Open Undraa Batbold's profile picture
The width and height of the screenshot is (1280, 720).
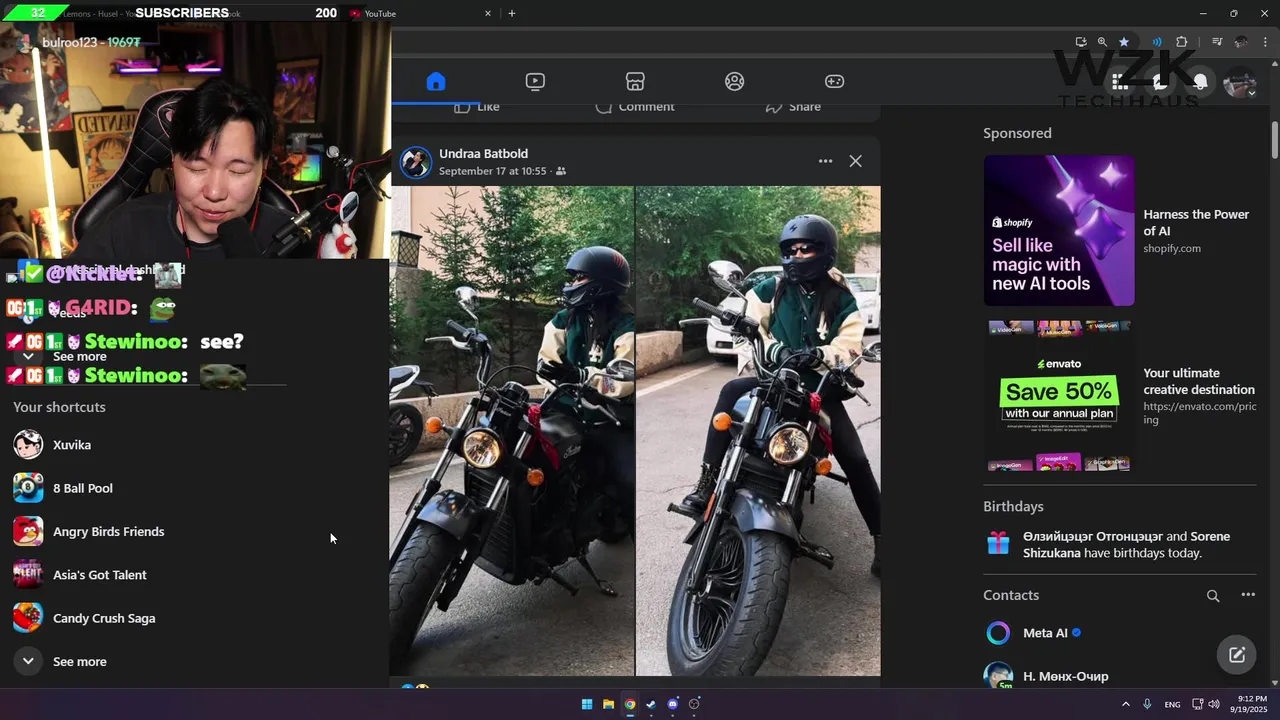tap(415, 162)
